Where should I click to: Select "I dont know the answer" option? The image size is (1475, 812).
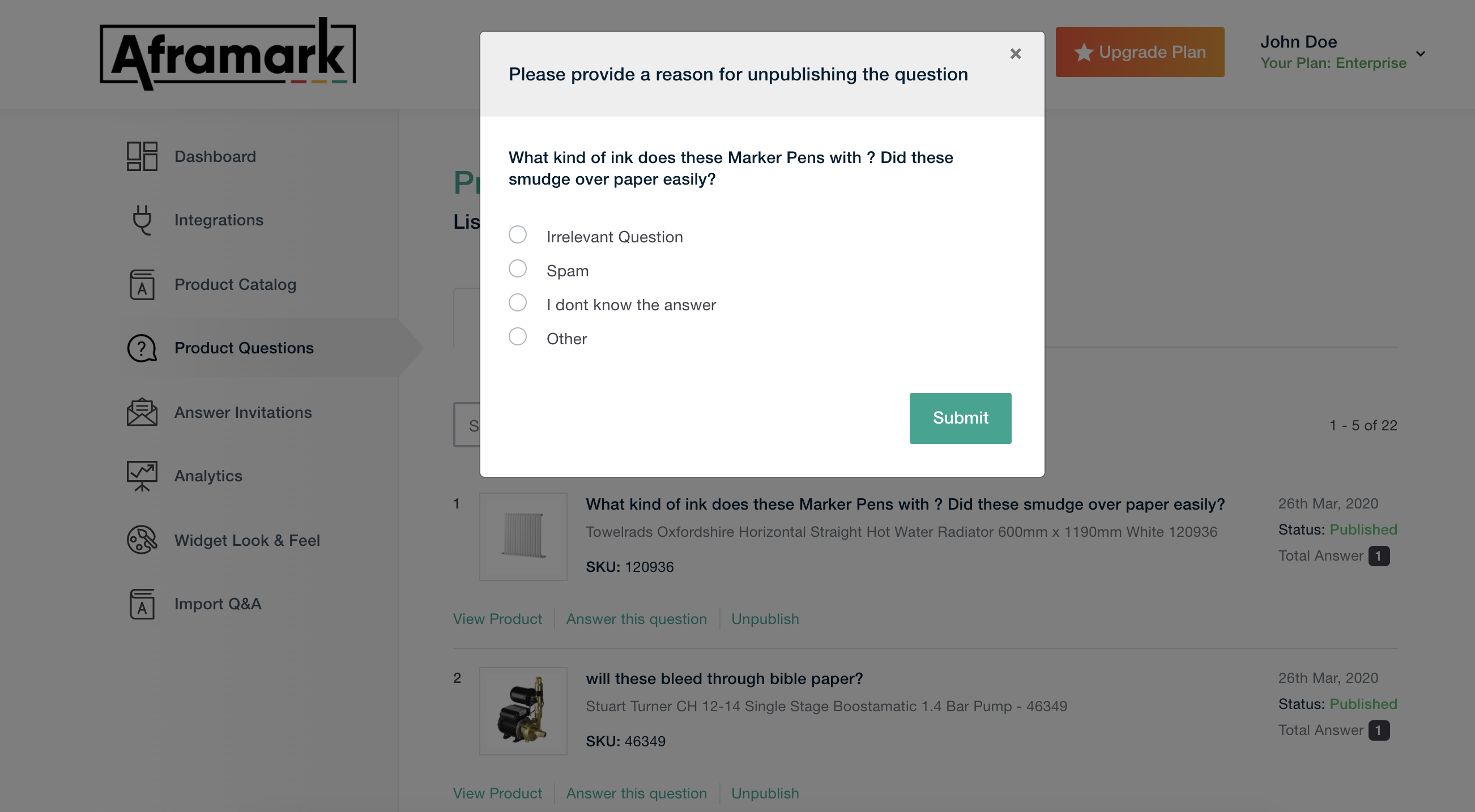point(517,303)
